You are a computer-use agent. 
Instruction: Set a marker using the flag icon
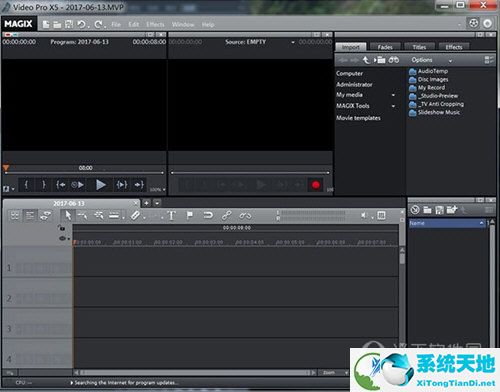tap(190, 215)
